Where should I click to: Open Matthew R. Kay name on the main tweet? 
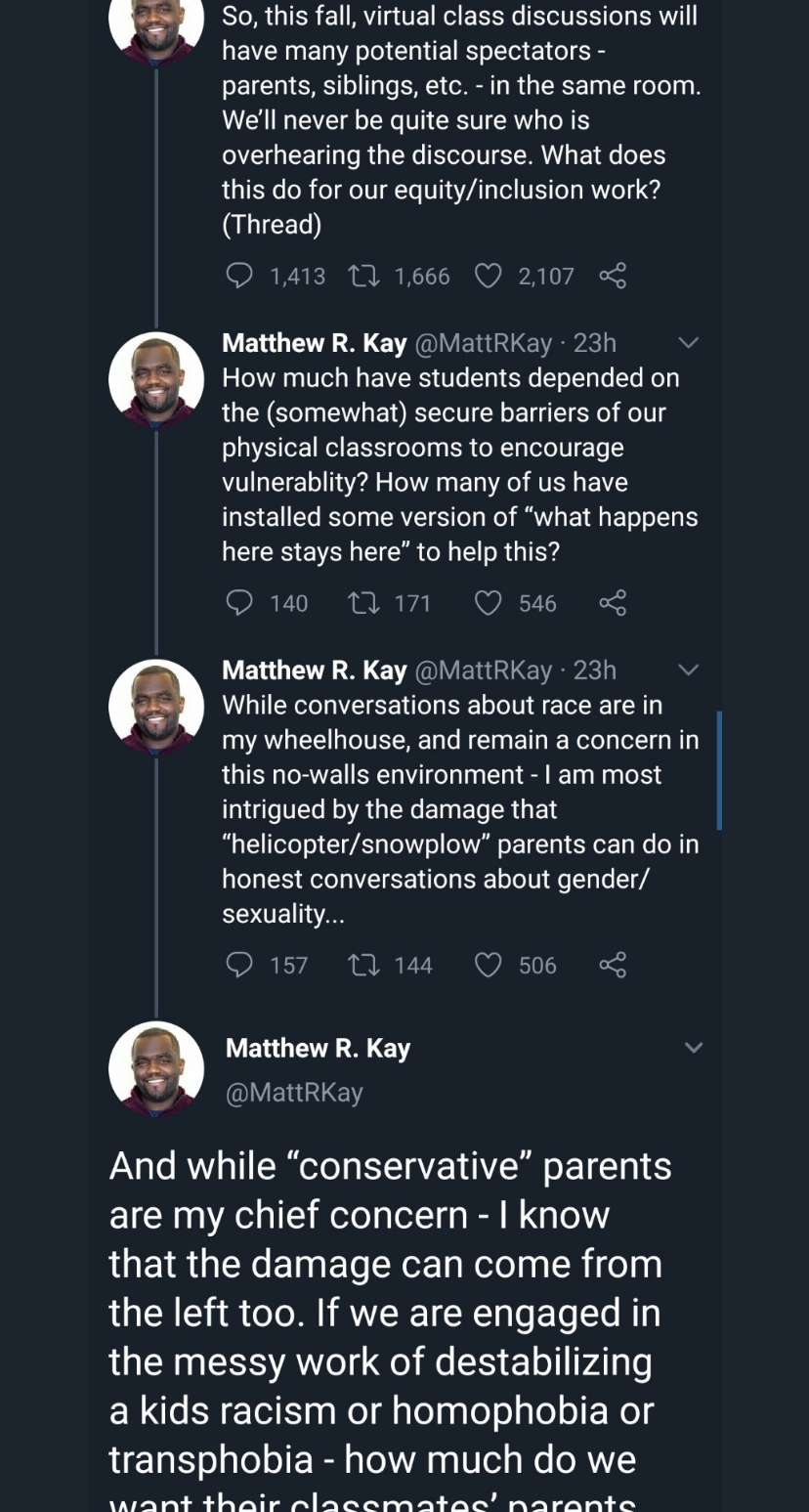318,1048
